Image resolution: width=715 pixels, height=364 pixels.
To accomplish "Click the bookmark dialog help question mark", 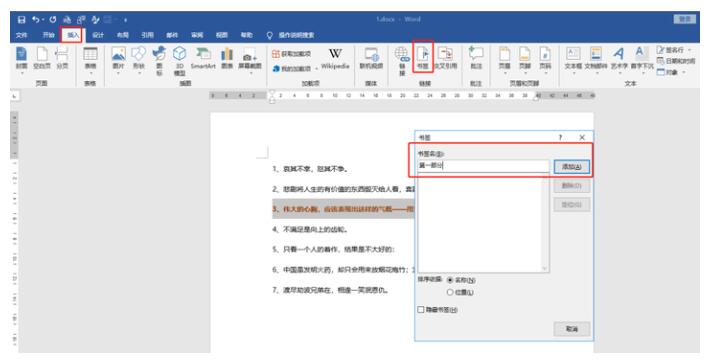I will point(560,137).
